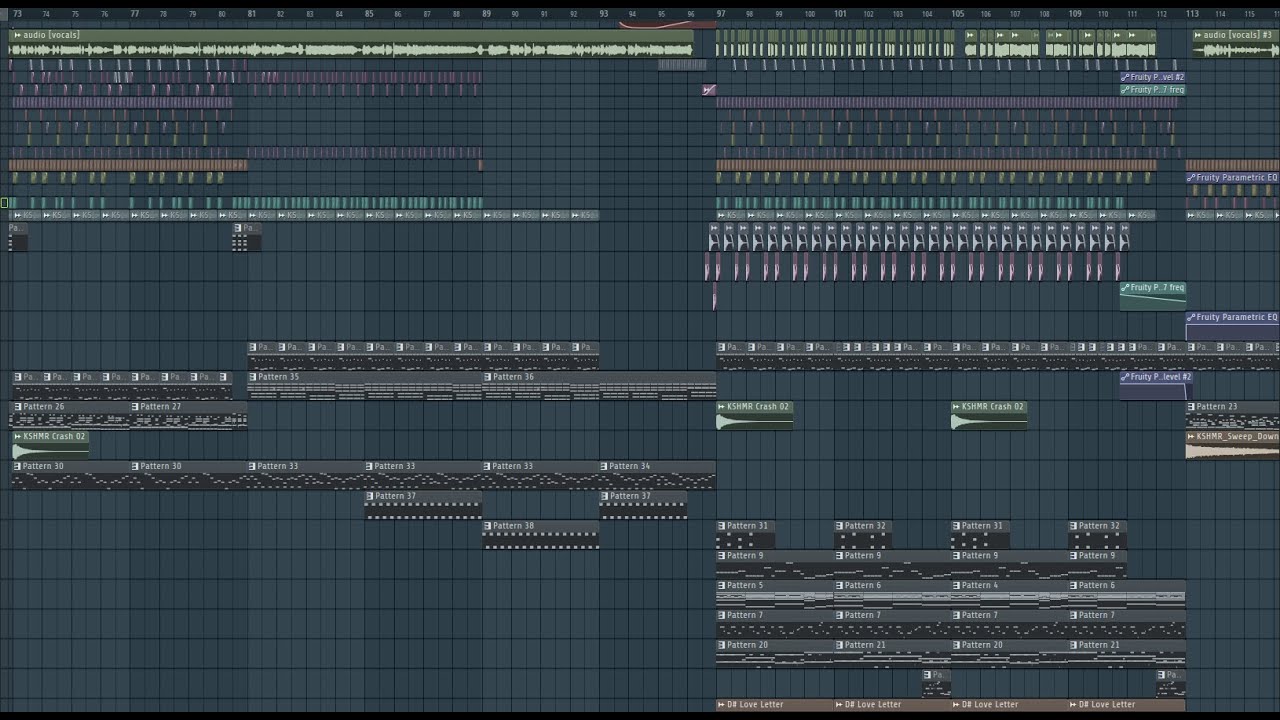Select Pattern 31 clip starting at bar 105
The image size is (1280, 720).
pos(980,535)
